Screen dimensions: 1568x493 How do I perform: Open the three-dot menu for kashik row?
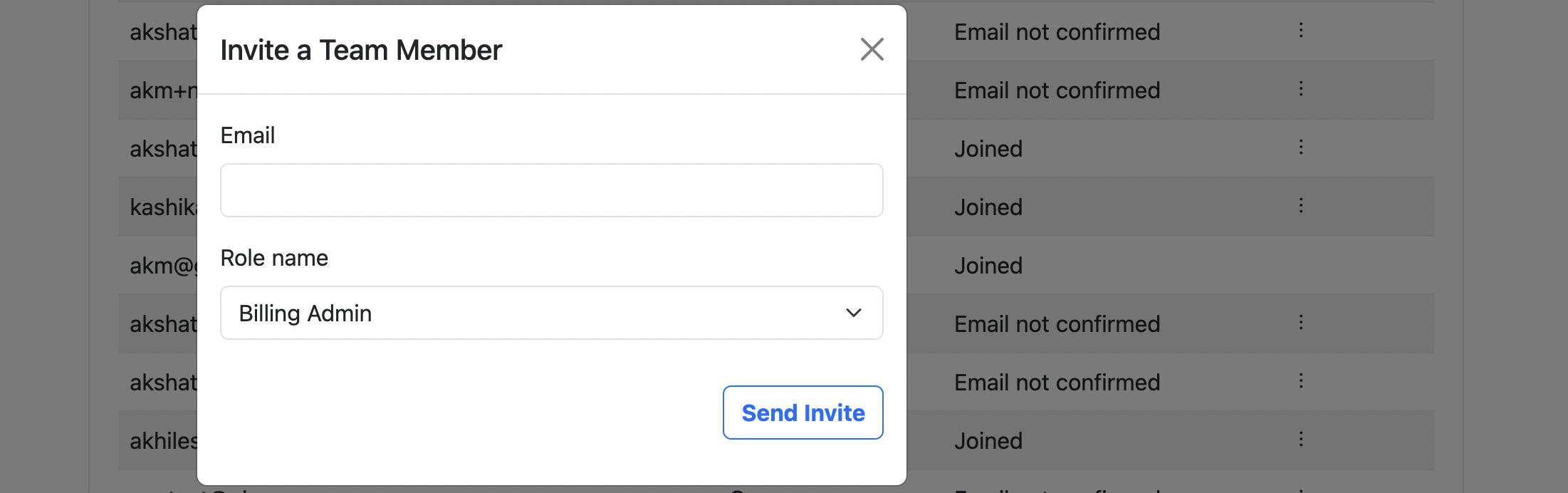pos(1300,206)
